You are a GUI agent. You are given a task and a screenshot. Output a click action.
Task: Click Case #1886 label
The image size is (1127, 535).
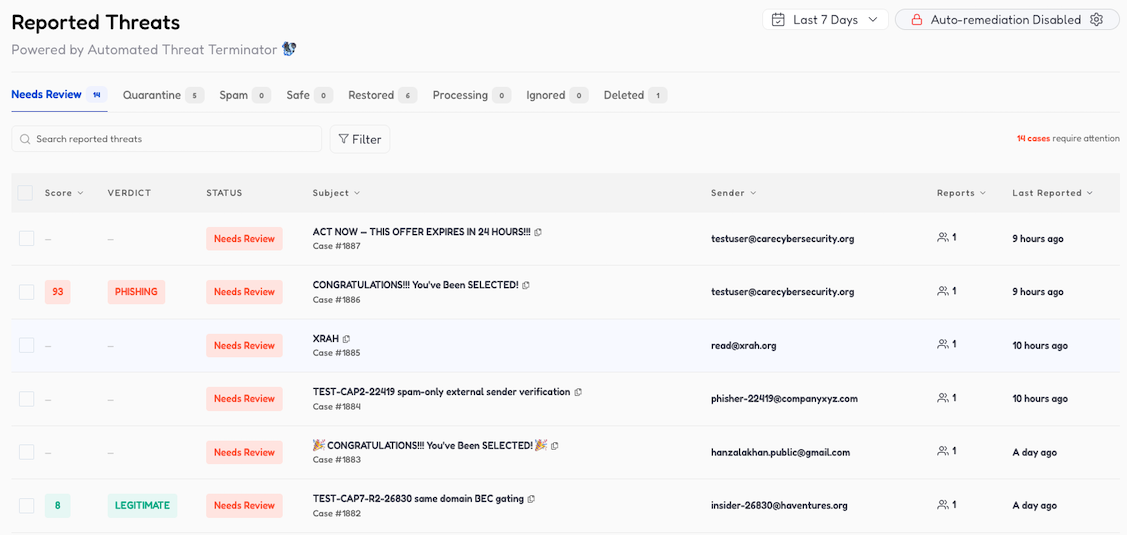pyautogui.click(x=336, y=300)
